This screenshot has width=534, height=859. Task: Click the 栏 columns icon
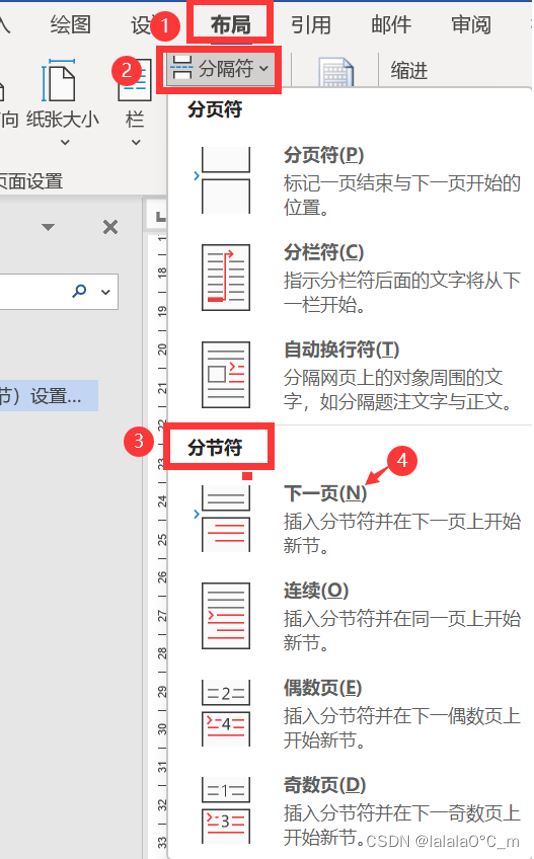135,81
